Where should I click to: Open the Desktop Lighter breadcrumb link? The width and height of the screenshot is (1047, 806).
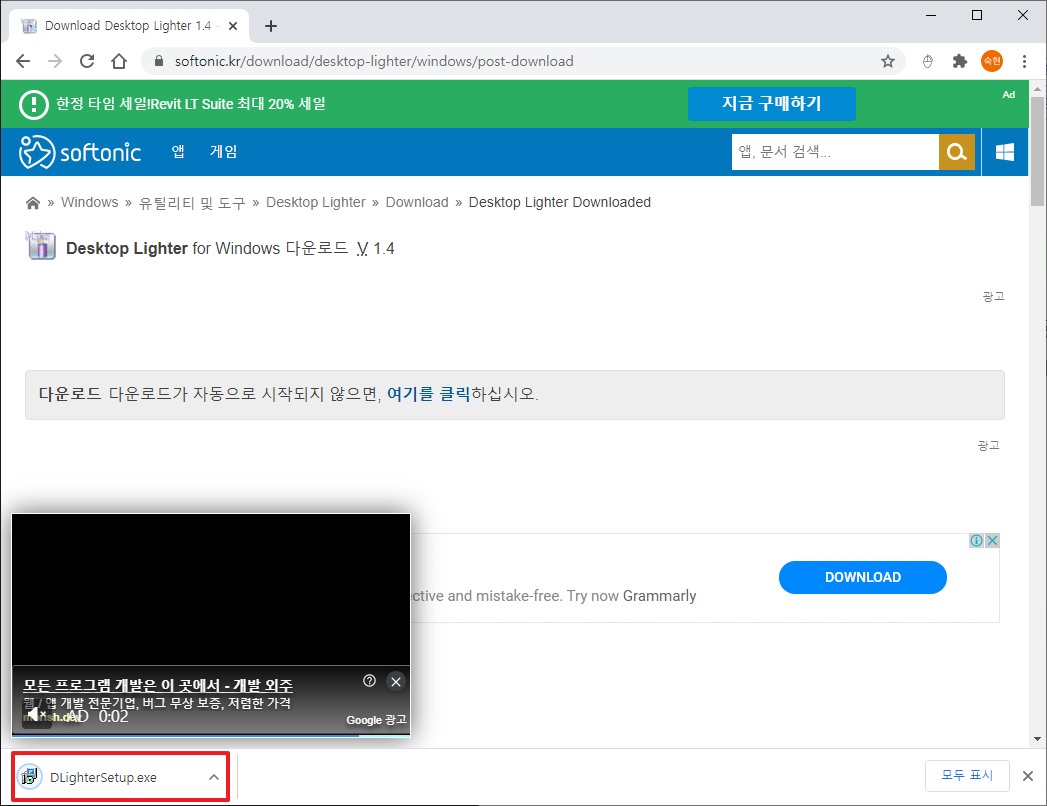[316, 202]
